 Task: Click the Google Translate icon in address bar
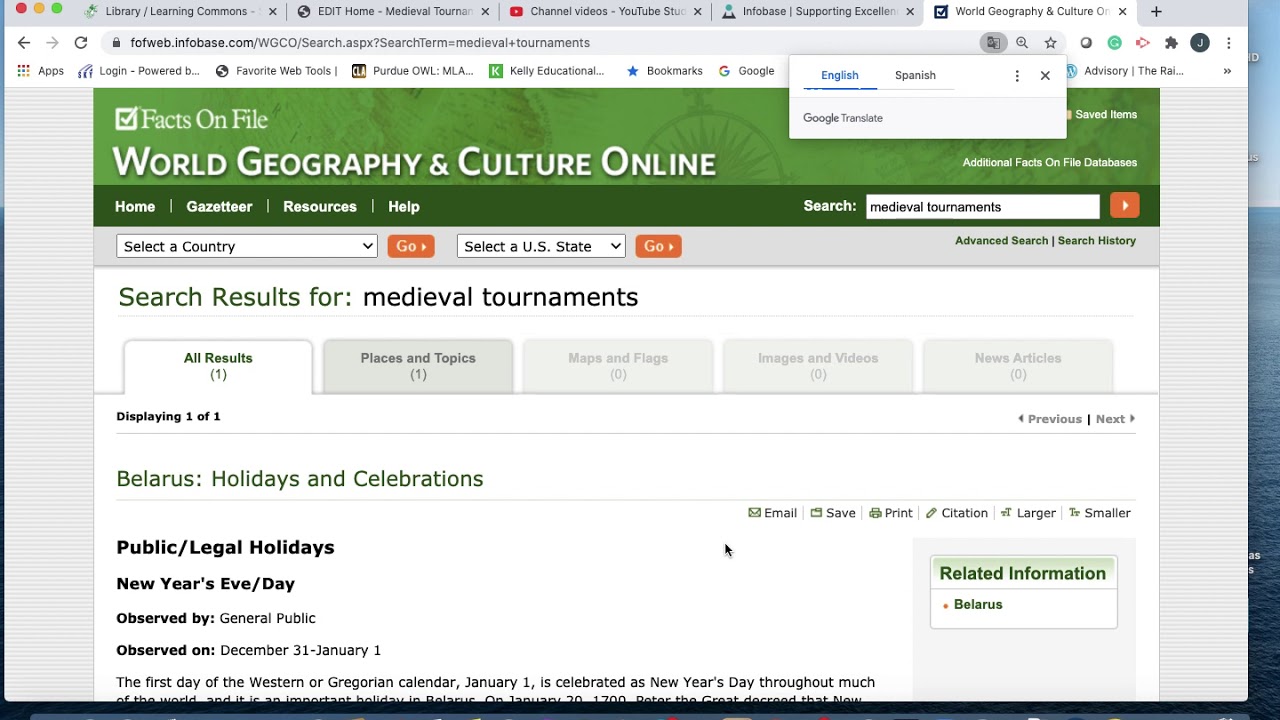(x=993, y=43)
